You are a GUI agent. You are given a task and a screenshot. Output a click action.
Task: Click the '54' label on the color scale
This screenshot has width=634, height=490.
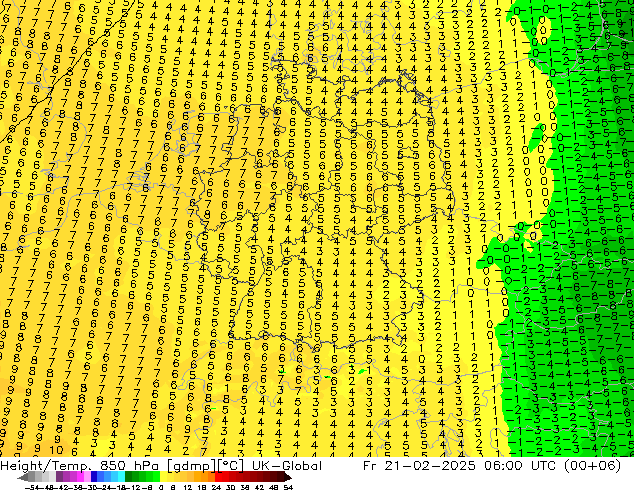click(288, 488)
